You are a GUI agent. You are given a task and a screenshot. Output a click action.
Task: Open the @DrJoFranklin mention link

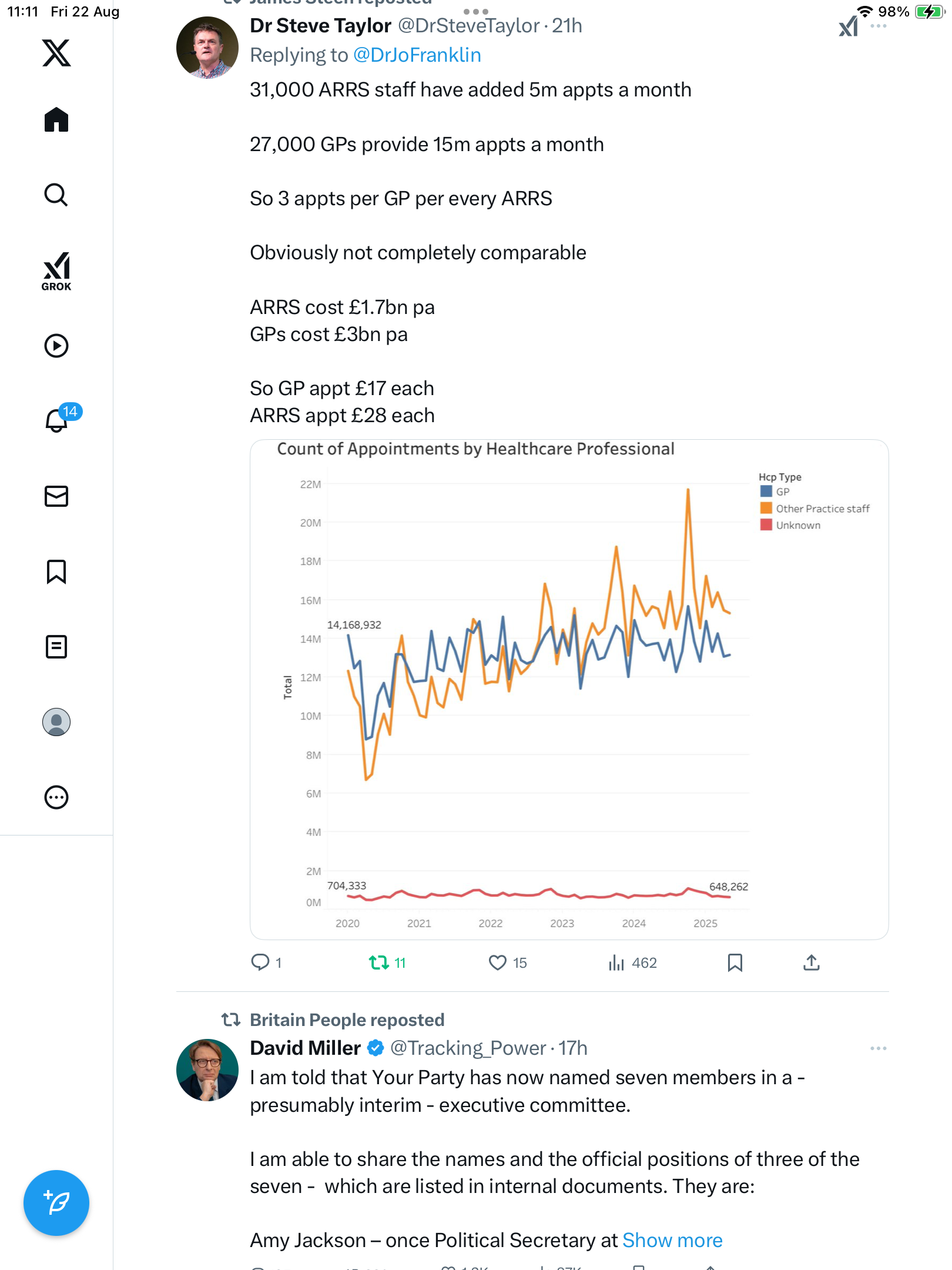(417, 55)
